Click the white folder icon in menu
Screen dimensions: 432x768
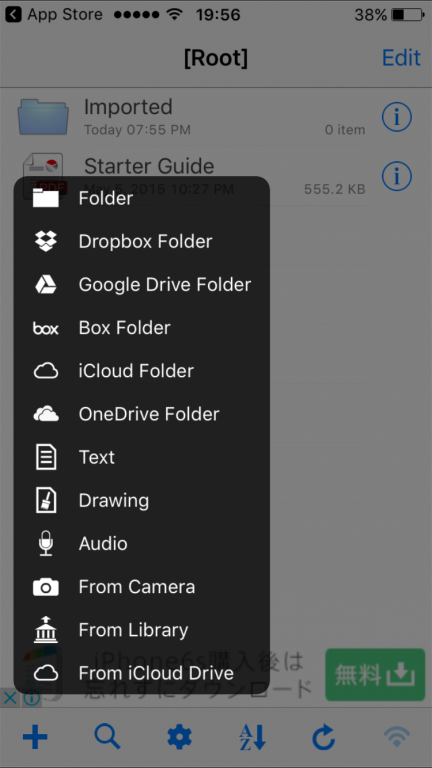tap(46, 198)
